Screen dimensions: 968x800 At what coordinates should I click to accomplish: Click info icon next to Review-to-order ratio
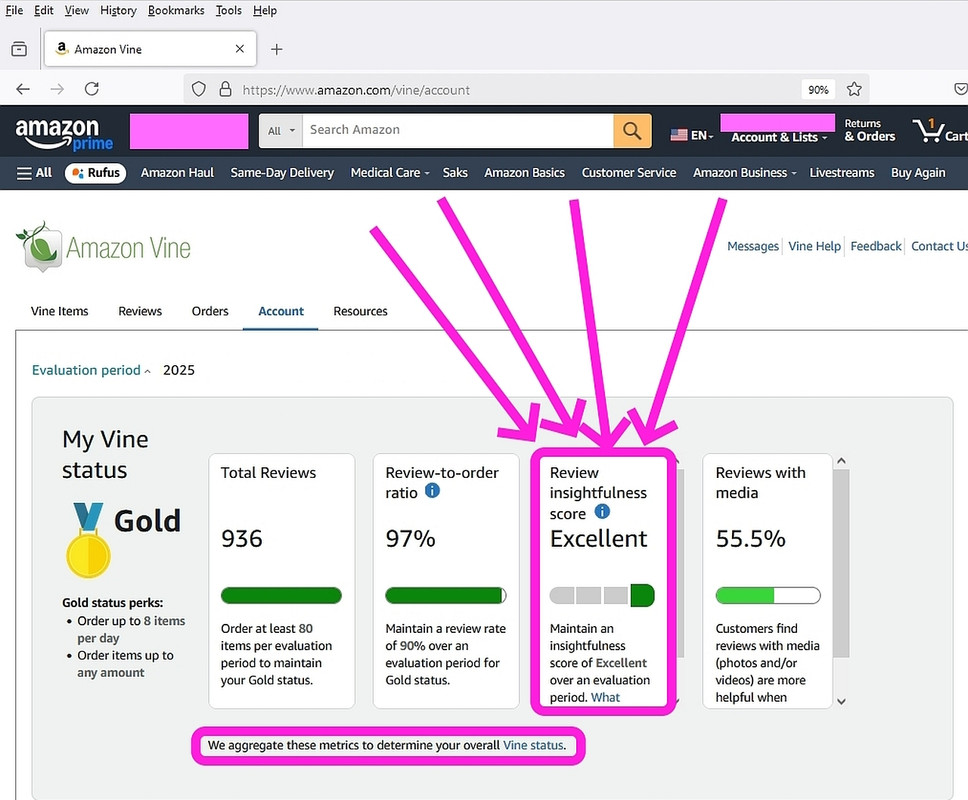433,491
